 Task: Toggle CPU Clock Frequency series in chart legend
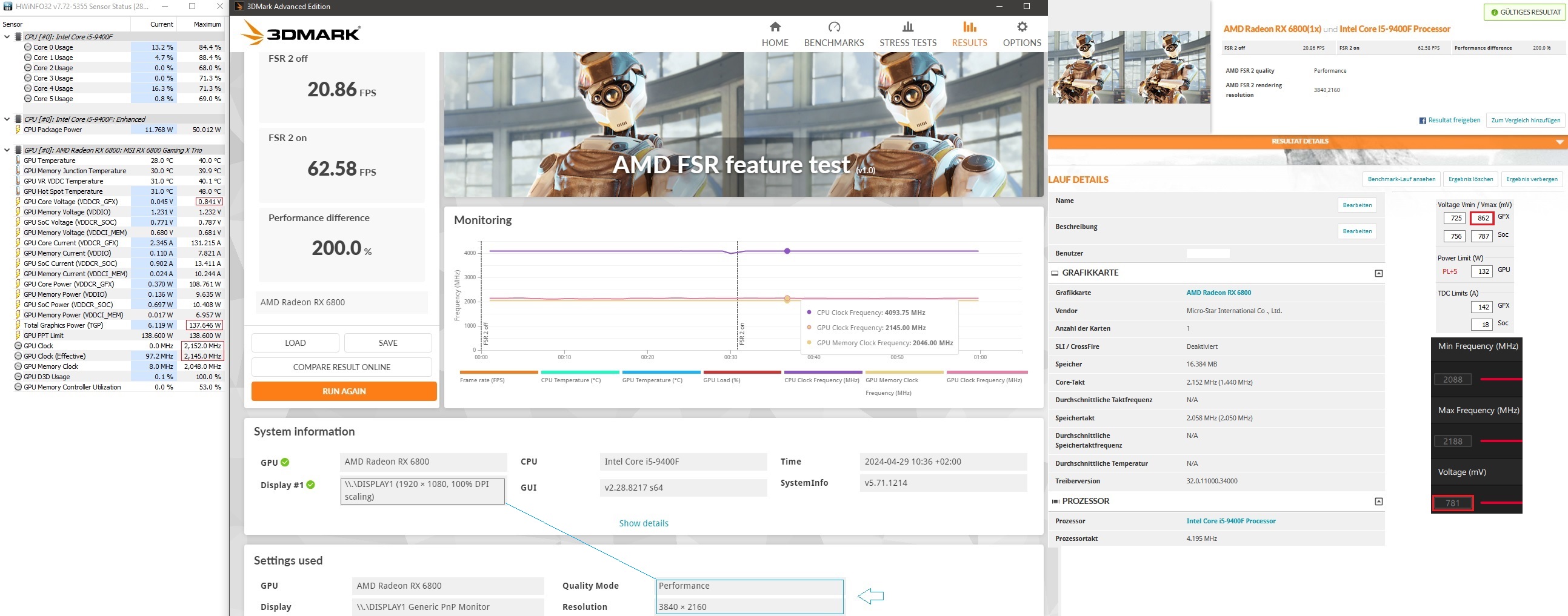point(822,376)
